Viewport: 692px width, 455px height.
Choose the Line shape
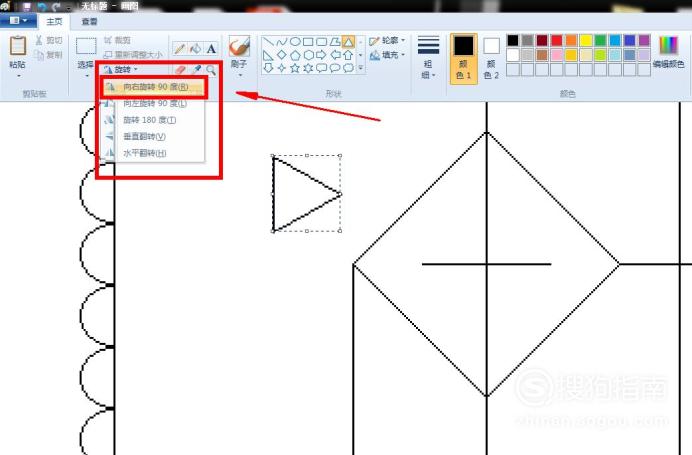click(268, 42)
